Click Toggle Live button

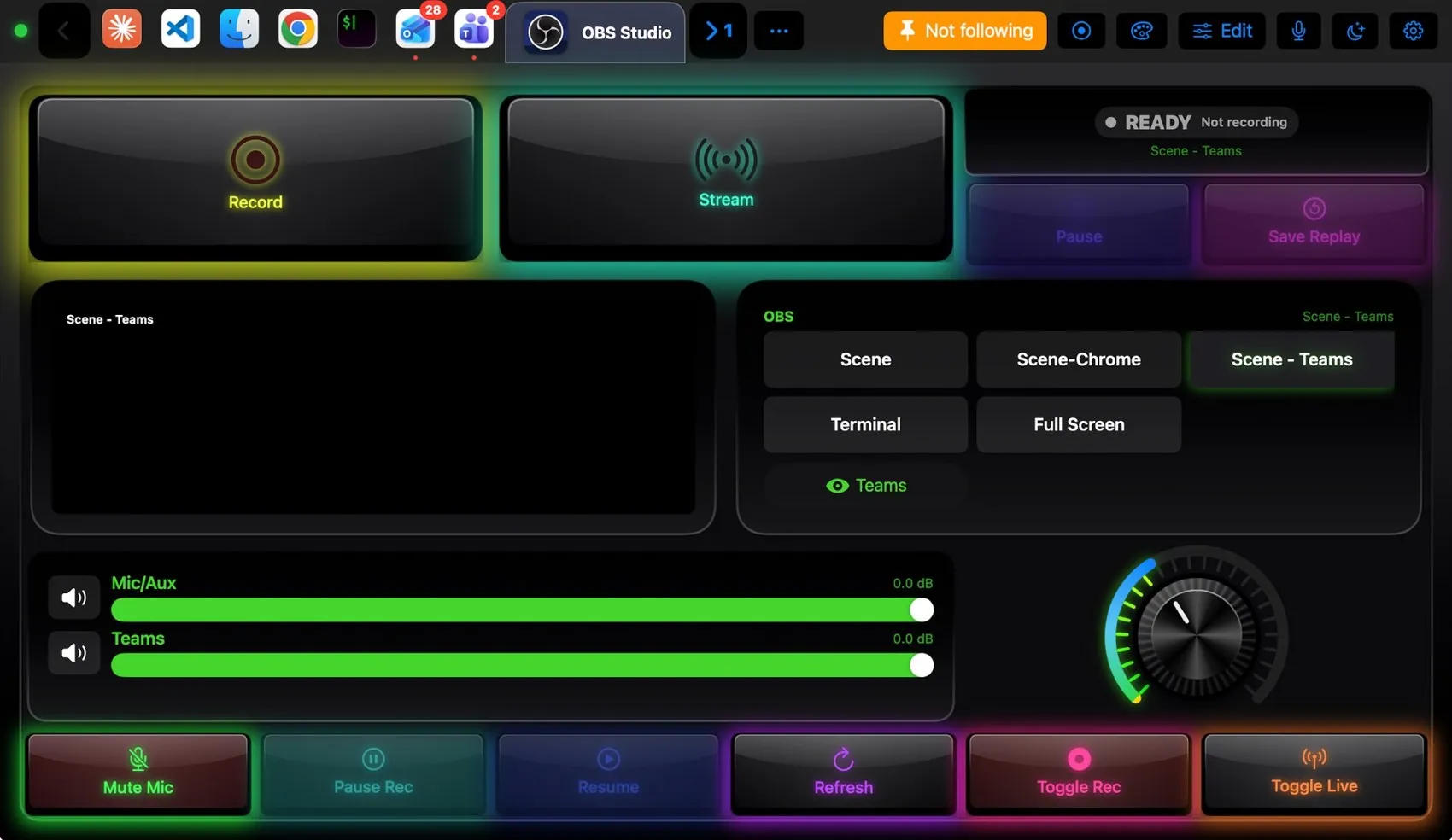tap(1314, 773)
